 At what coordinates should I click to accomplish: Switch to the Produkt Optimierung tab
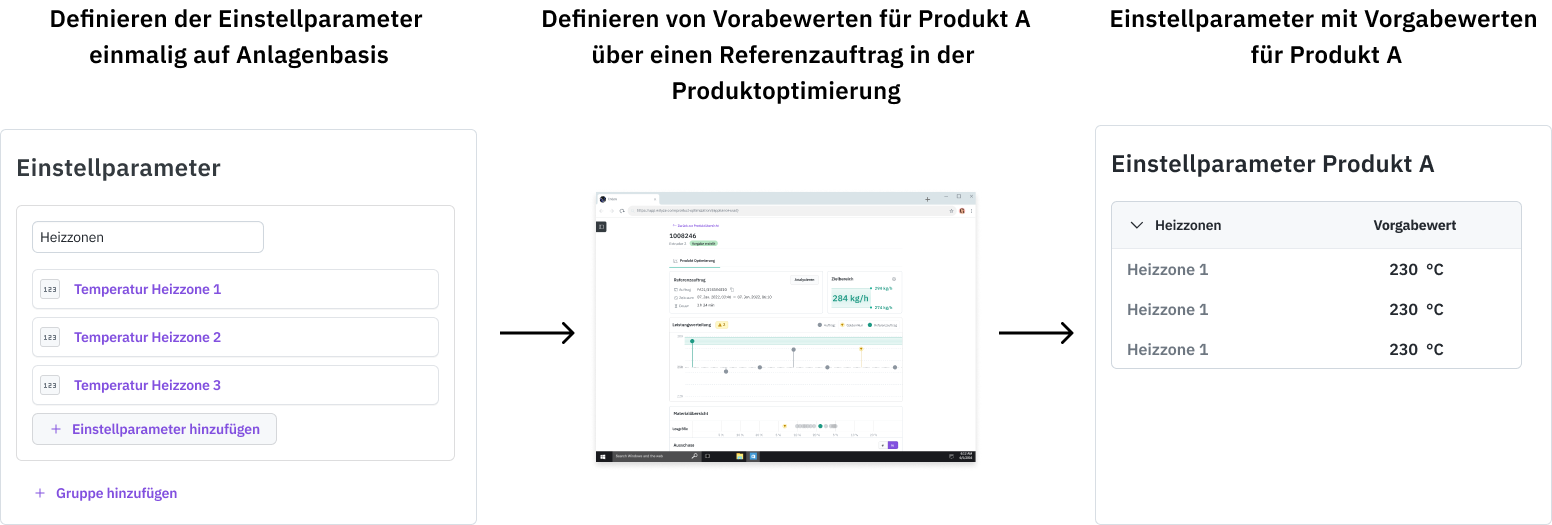(694, 260)
